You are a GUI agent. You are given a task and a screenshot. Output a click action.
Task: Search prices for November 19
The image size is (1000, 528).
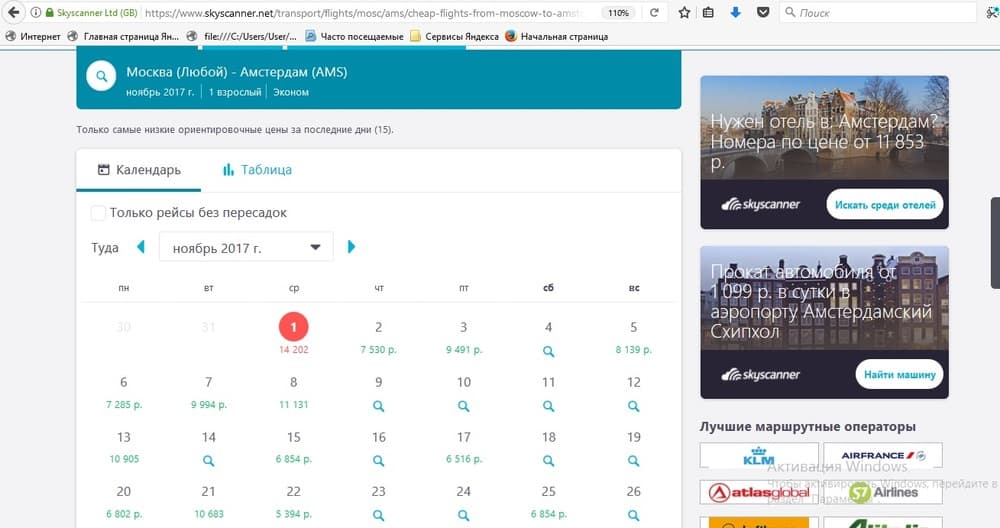(633, 460)
